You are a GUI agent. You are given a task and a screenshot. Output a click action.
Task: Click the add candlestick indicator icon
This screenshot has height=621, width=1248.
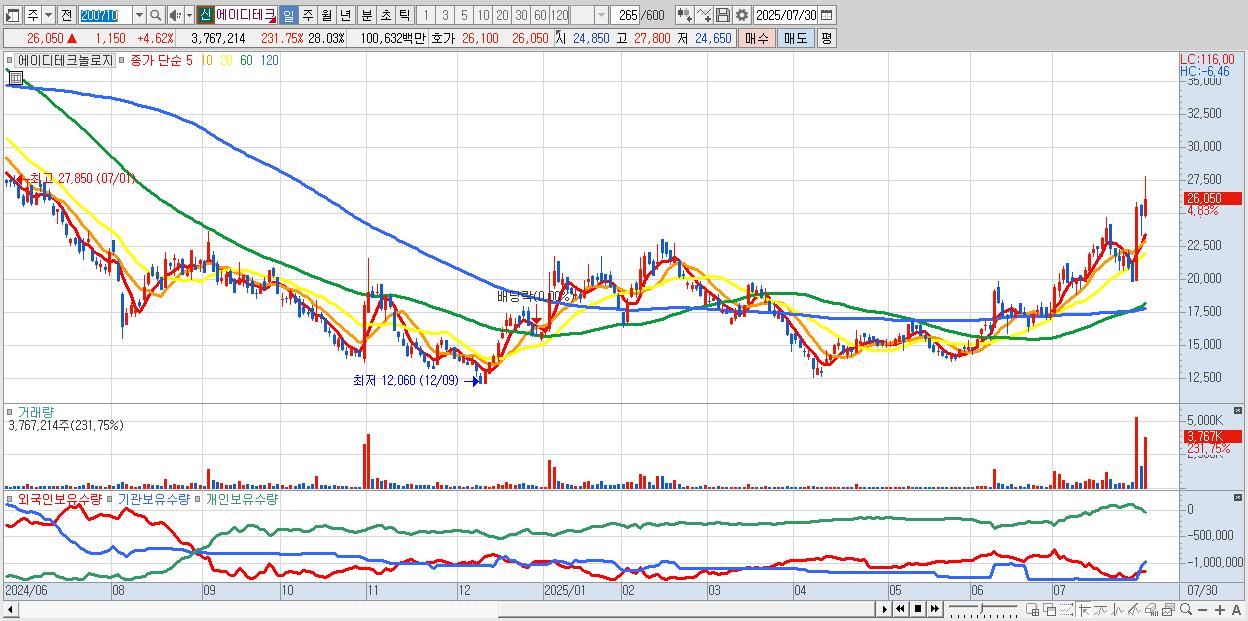point(685,15)
